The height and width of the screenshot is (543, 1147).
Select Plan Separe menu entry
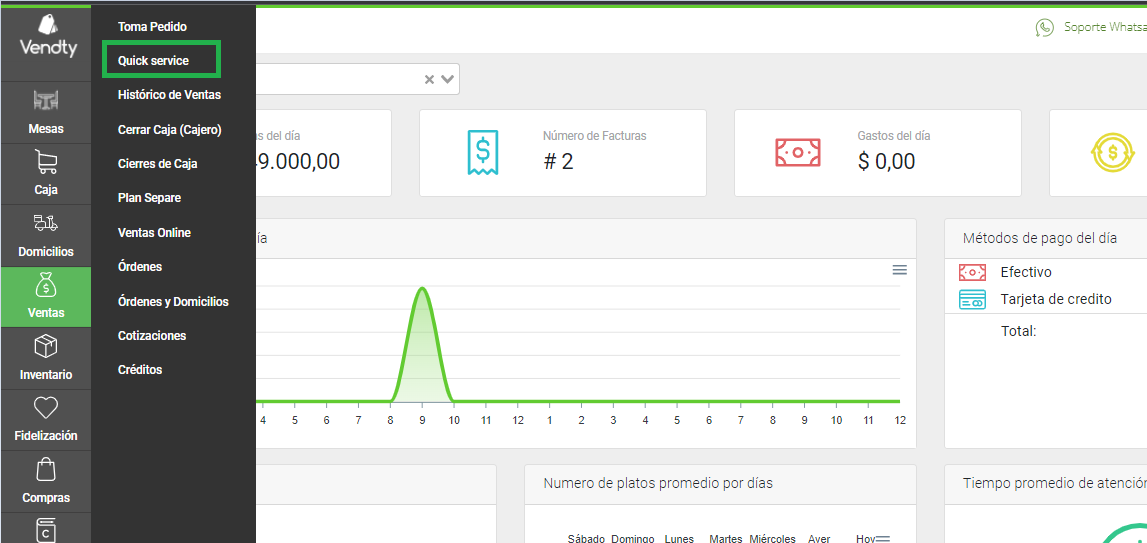point(149,198)
